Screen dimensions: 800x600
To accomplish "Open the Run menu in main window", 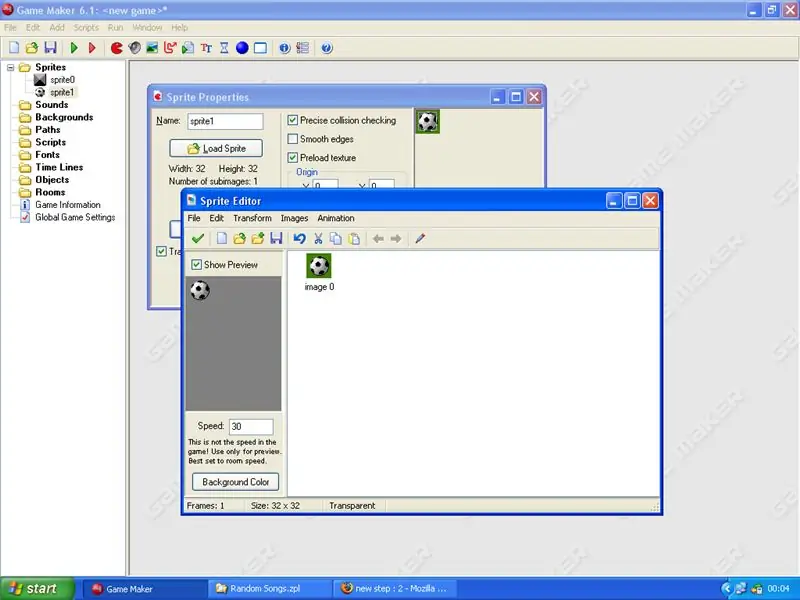I will point(115,28).
